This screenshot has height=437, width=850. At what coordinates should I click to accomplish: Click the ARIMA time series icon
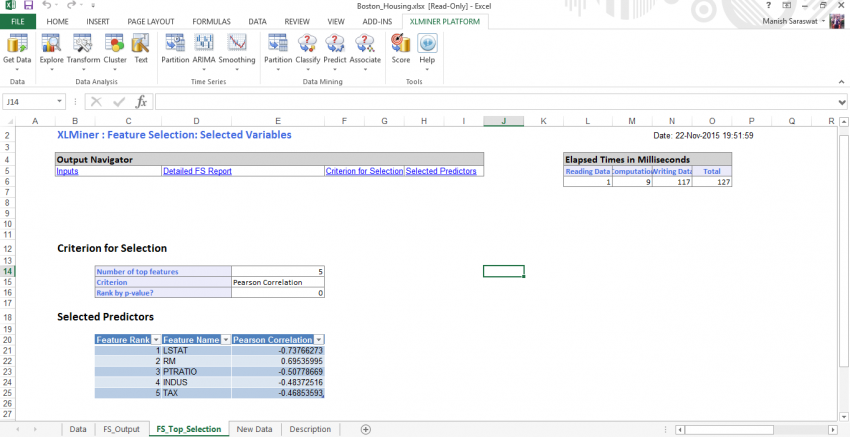coord(204,46)
